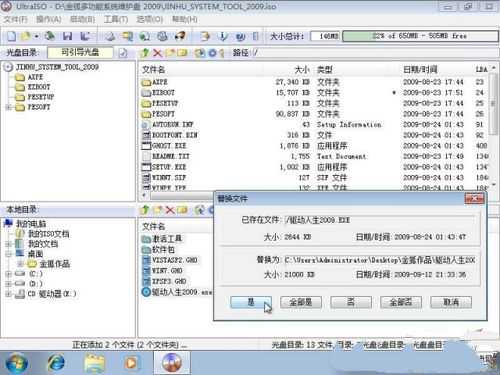Click red X delete in local pane toolbar
This screenshot has width=500, height=375.
click(170, 210)
